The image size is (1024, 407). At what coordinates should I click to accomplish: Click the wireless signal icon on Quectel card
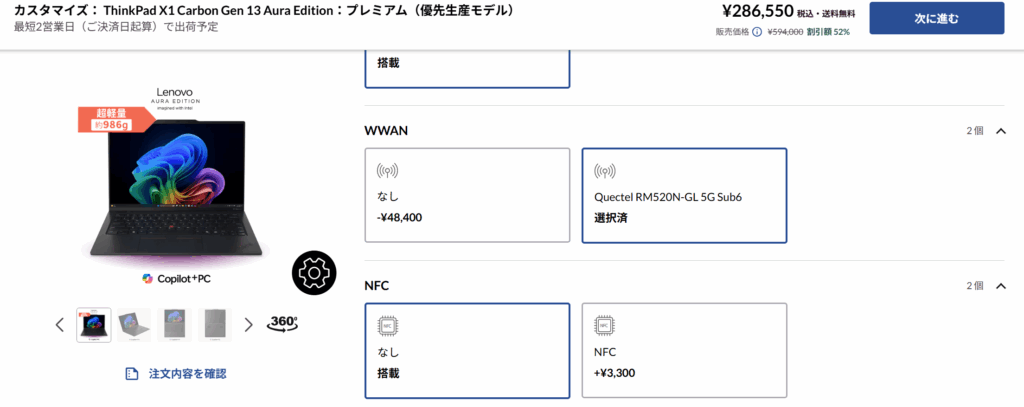pyautogui.click(x=603, y=171)
